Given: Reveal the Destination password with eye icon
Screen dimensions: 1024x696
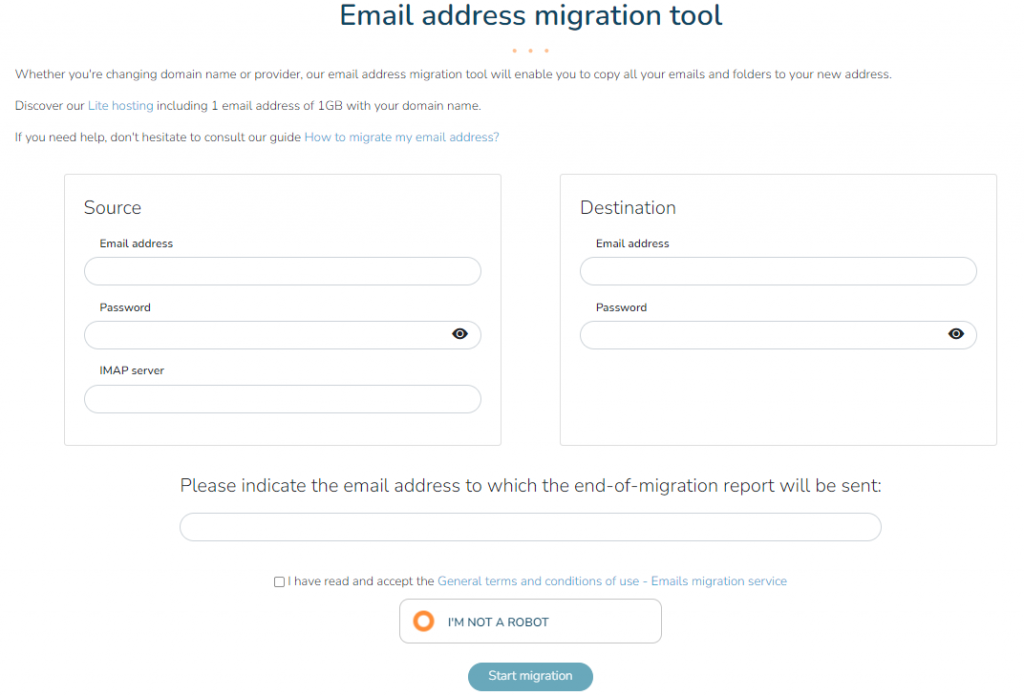Looking at the screenshot, I should pyautogui.click(x=956, y=334).
